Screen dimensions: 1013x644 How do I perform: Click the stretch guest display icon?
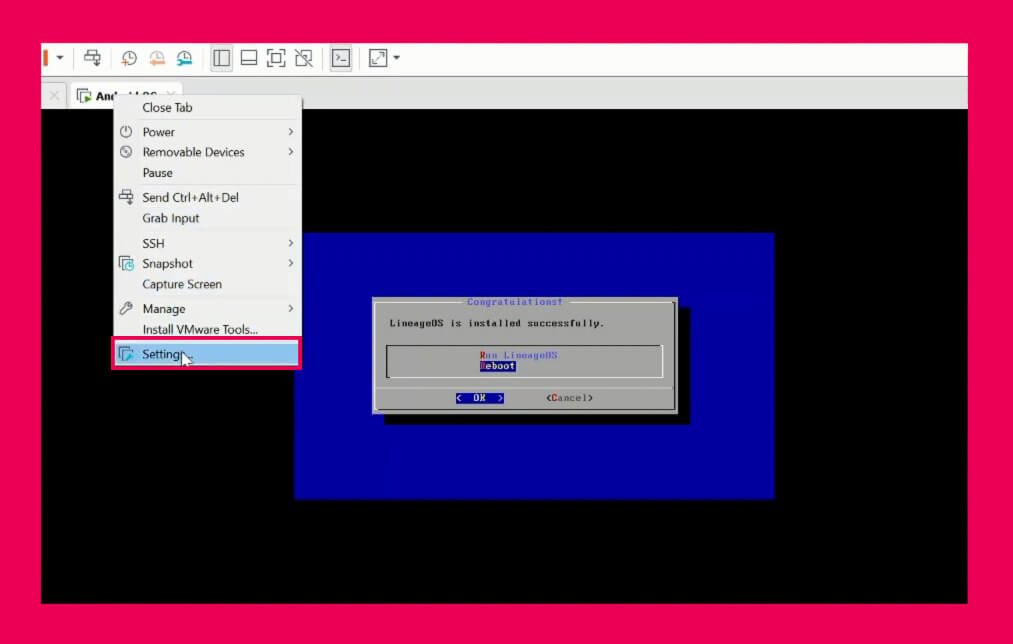click(x=378, y=58)
